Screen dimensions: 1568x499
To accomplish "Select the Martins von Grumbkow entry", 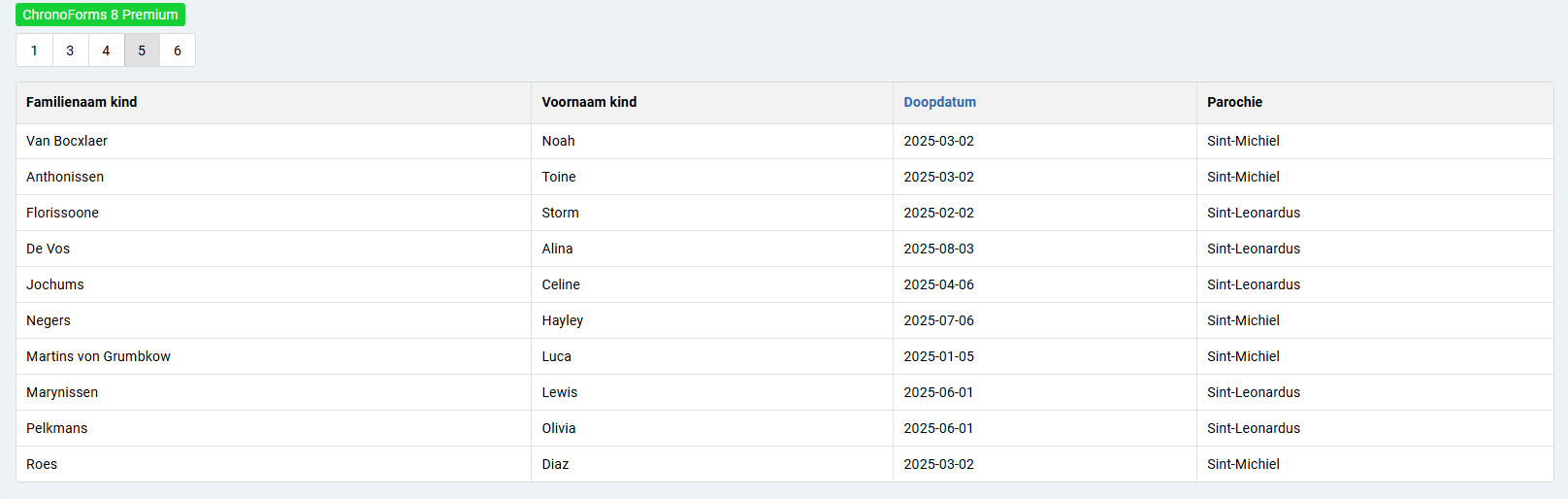I will [98, 356].
